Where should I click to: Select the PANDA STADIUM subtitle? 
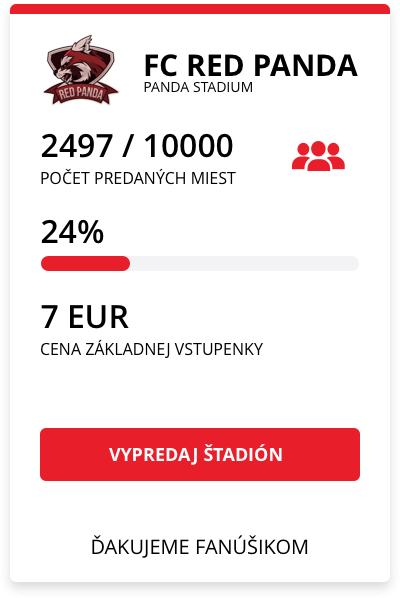pos(198,87)
